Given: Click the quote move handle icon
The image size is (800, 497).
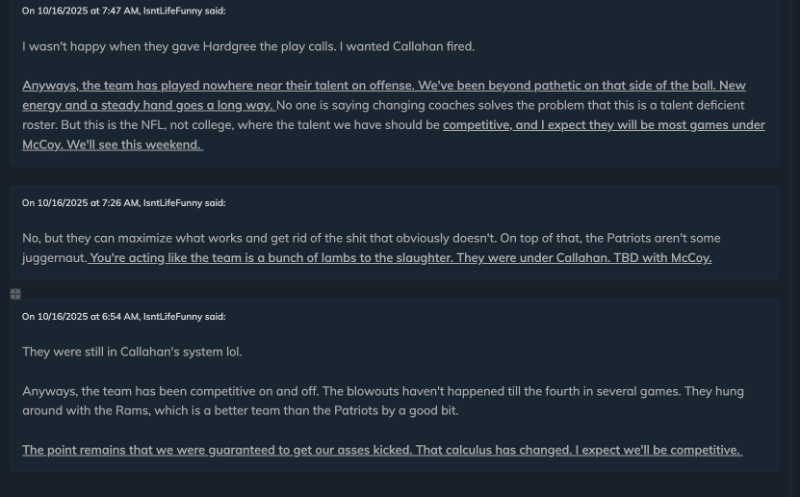Looking at the screenshot, I should [15, 294].
